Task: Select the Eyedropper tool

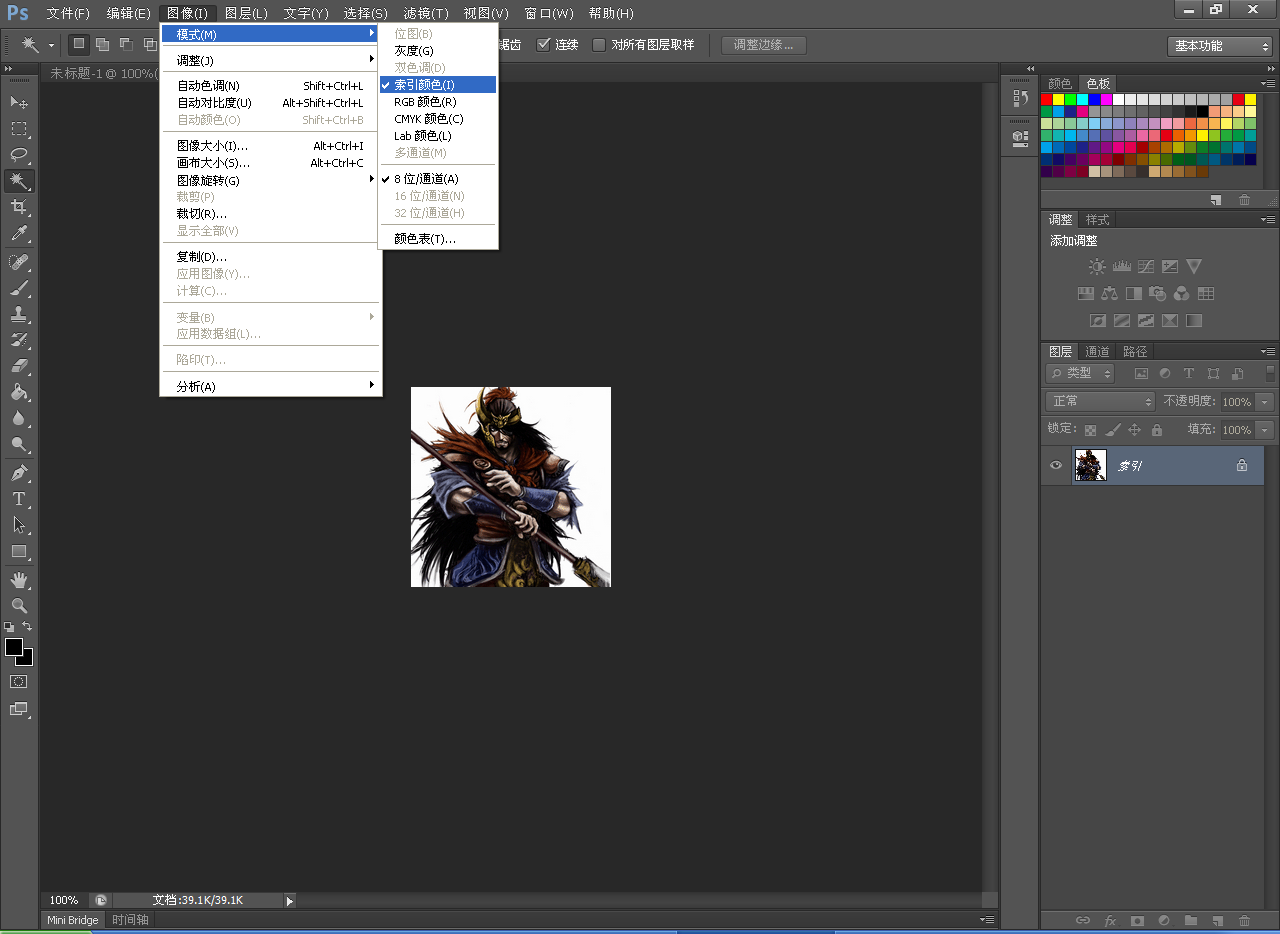Action: (x=19, y=234)
